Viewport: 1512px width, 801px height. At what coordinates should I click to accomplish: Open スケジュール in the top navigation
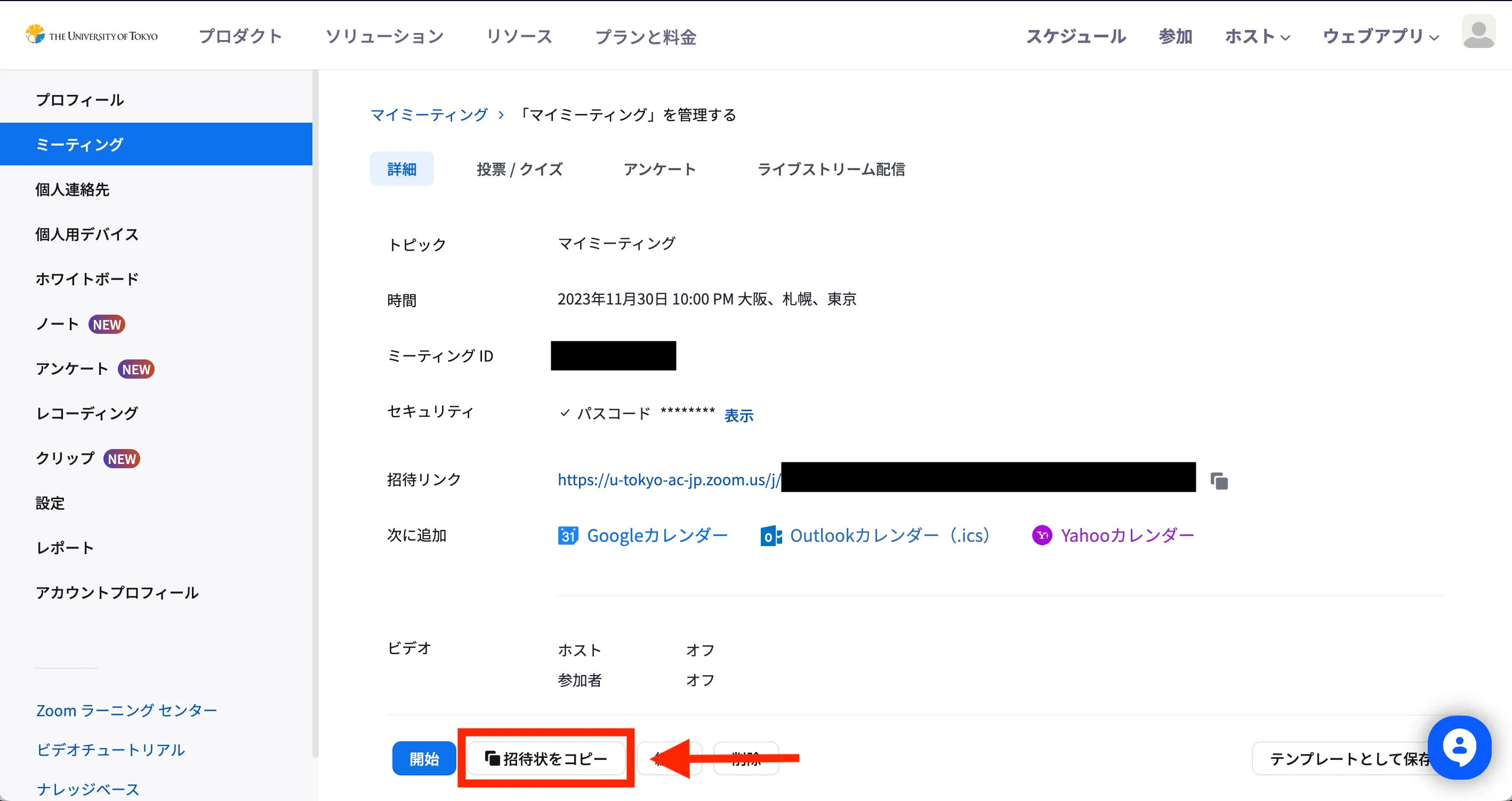coord(1075,36)
